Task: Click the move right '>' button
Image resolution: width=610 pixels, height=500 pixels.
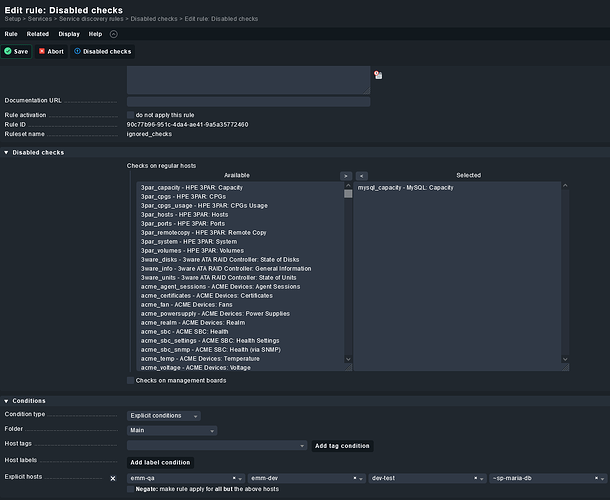Action: 346,176
